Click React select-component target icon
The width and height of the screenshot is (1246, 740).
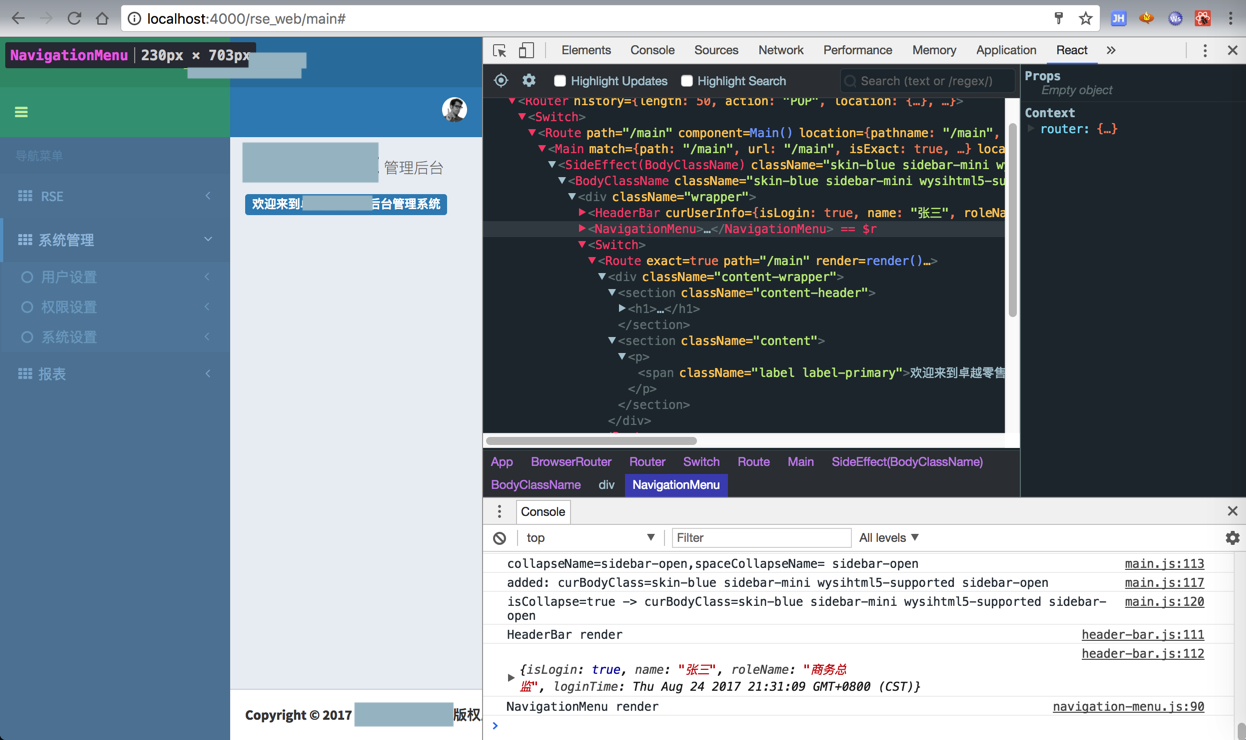click(x=501, y=81)
